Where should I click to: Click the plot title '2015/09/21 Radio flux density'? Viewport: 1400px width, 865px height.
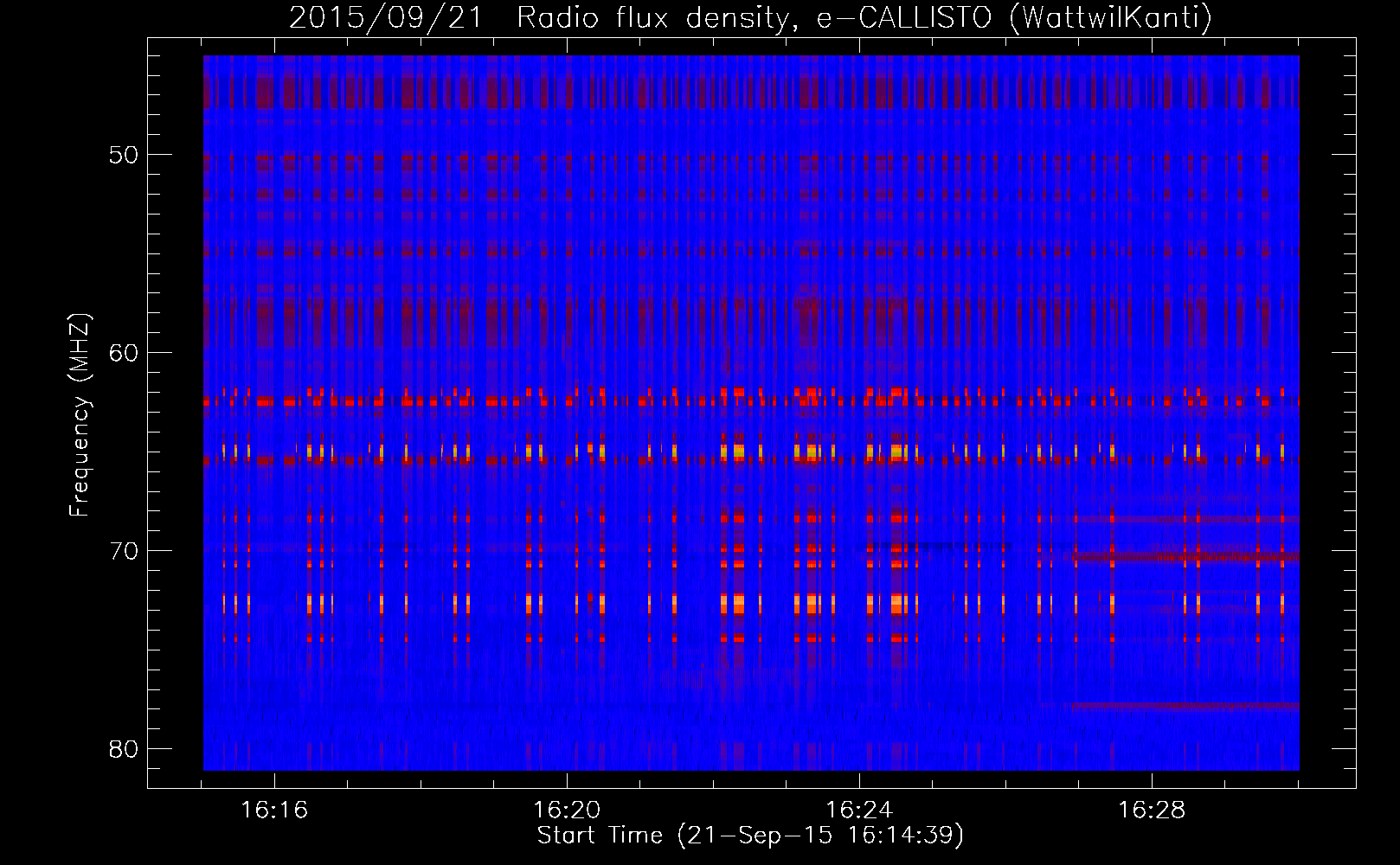(545, 18)
